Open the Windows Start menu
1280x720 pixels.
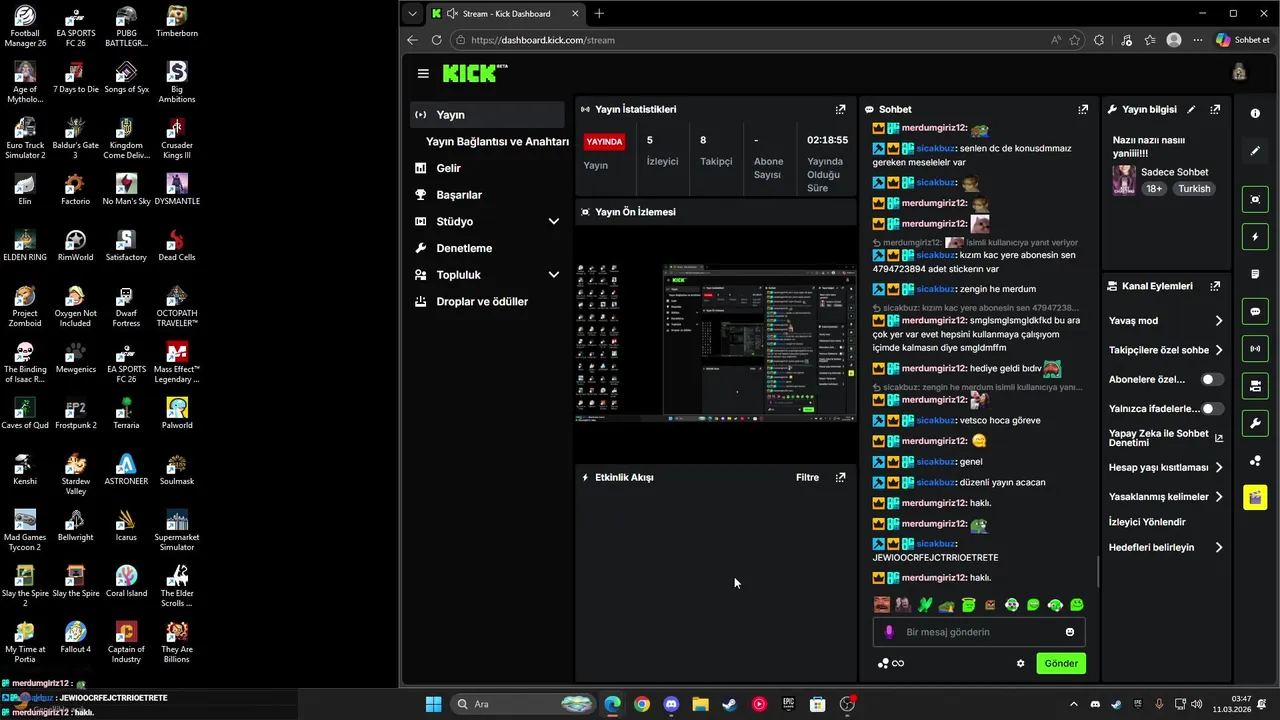coord(433,704)
